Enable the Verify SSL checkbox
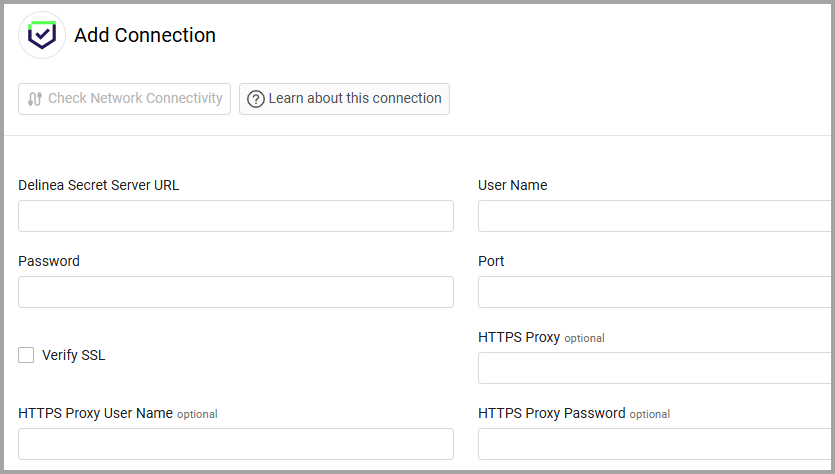Screen dimensions: 835x474 click(x=26, y=355)
